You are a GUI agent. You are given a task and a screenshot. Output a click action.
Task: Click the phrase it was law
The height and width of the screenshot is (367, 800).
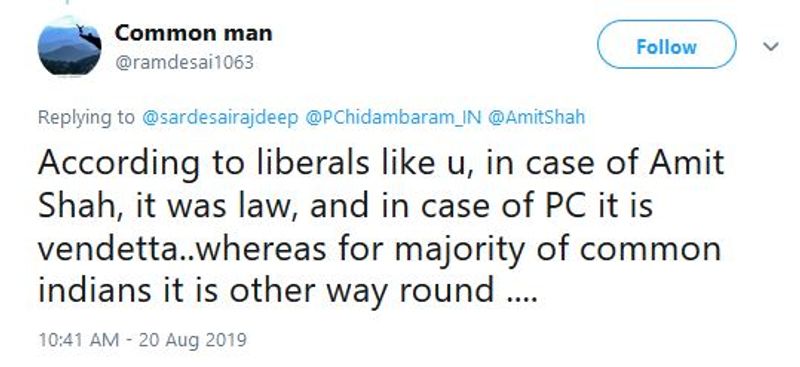(x=211, y=207)
